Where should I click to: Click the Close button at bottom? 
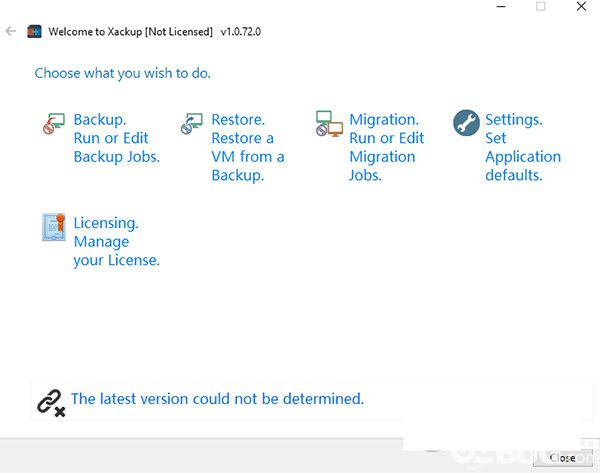click(x=562, y=458)
